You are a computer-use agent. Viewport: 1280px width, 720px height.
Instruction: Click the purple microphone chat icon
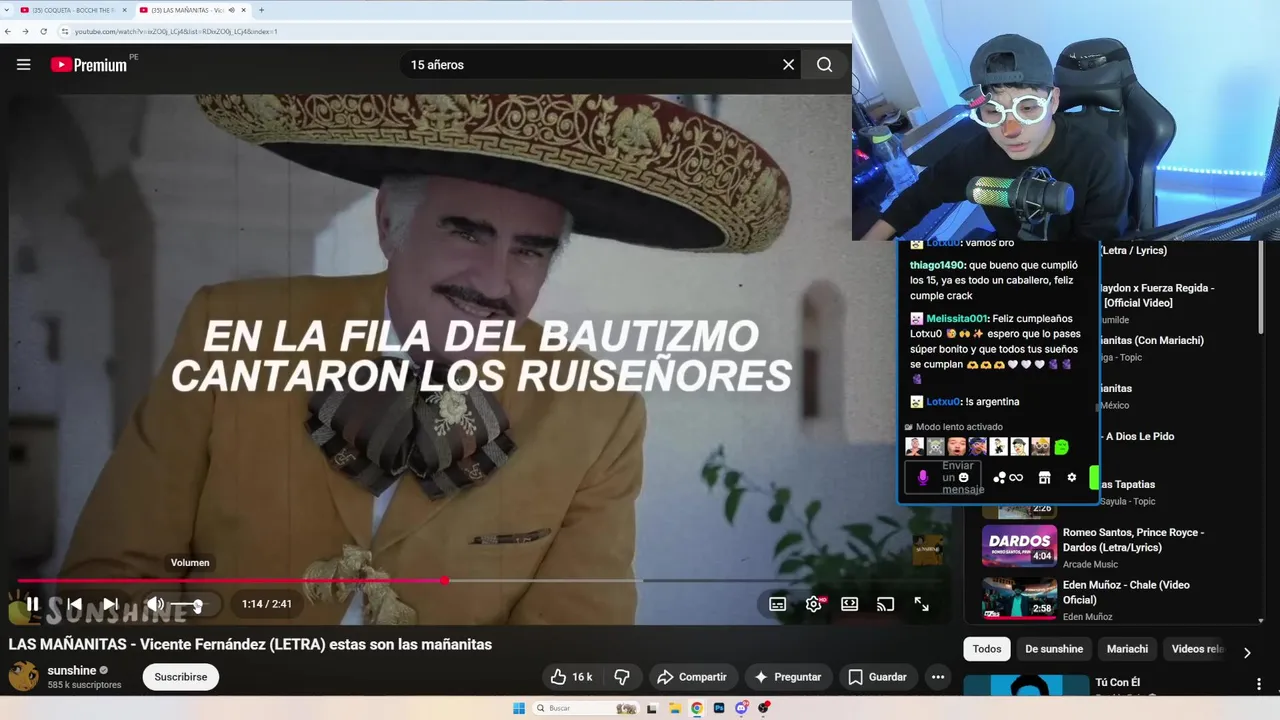click(922, 477)
